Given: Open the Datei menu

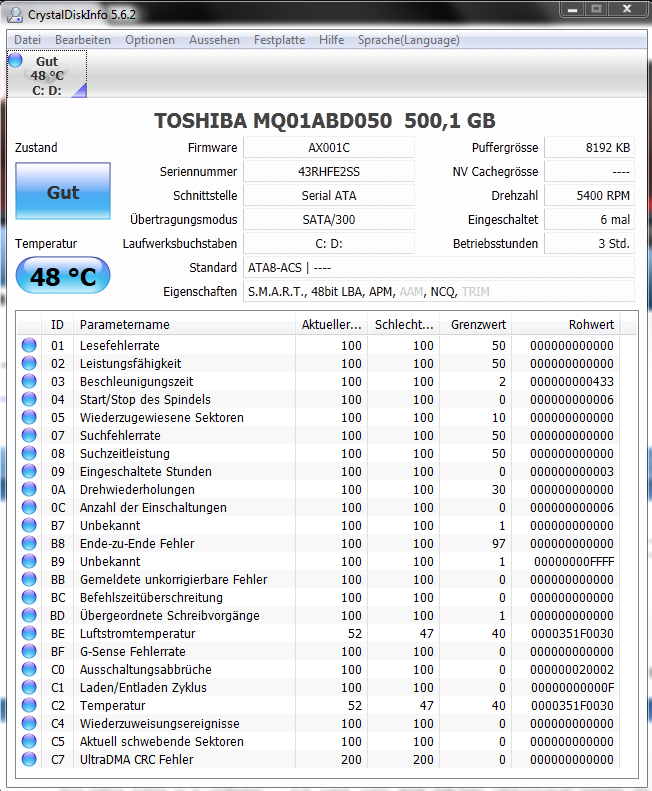Looking at the screenshot, I should click(x=27, y=40).
